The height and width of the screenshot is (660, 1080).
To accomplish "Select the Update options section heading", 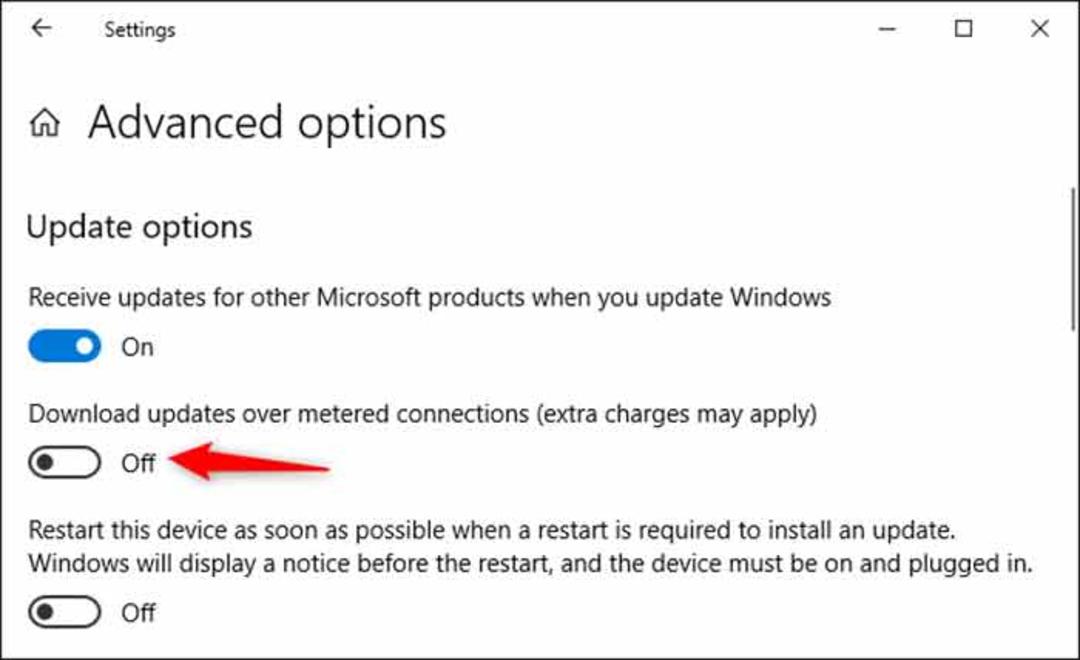I will click(x=139, y=227).
